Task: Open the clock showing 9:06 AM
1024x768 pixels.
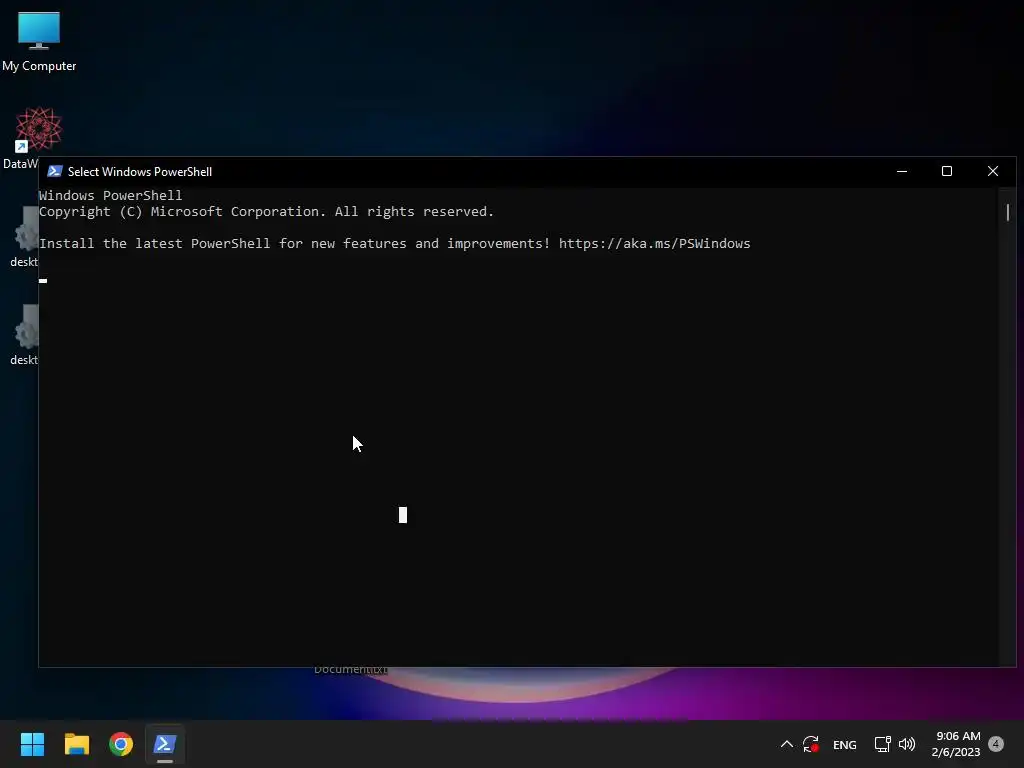Action: (x=956, y=744)
